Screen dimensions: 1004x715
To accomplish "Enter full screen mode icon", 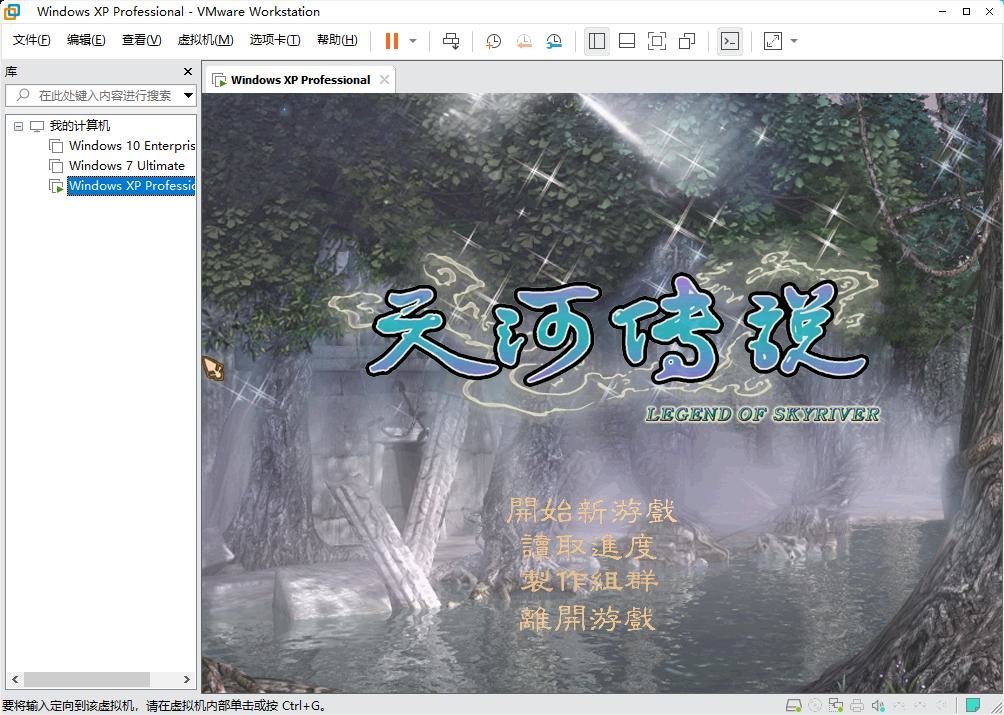I will click(x=657, y=41).
